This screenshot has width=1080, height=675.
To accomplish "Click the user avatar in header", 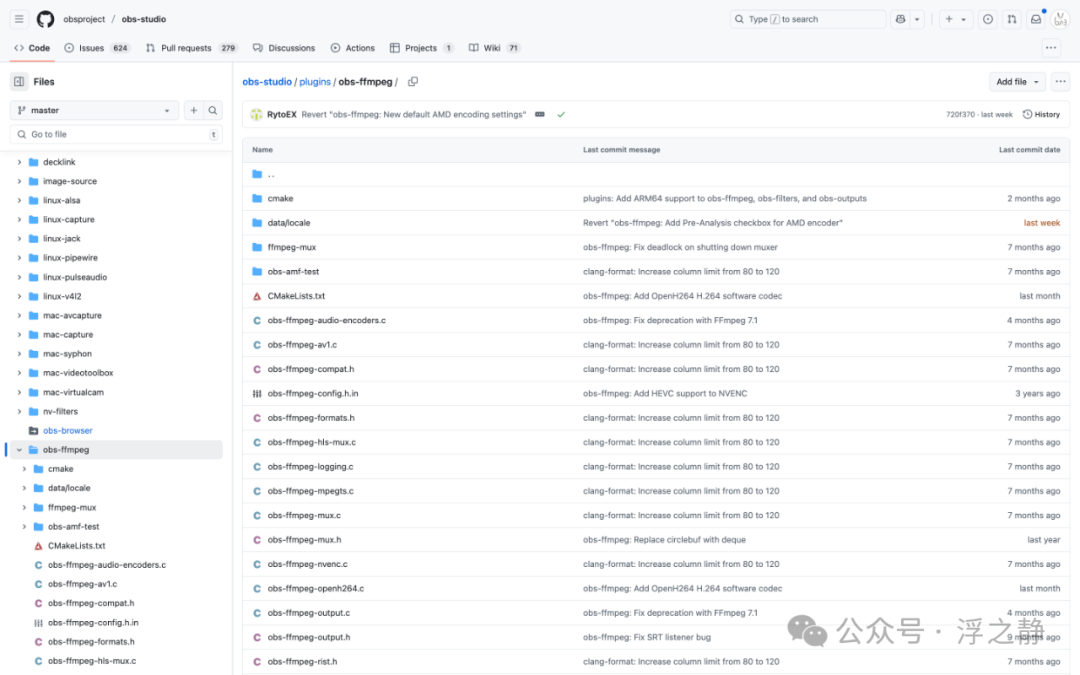I will [1061, 19].
